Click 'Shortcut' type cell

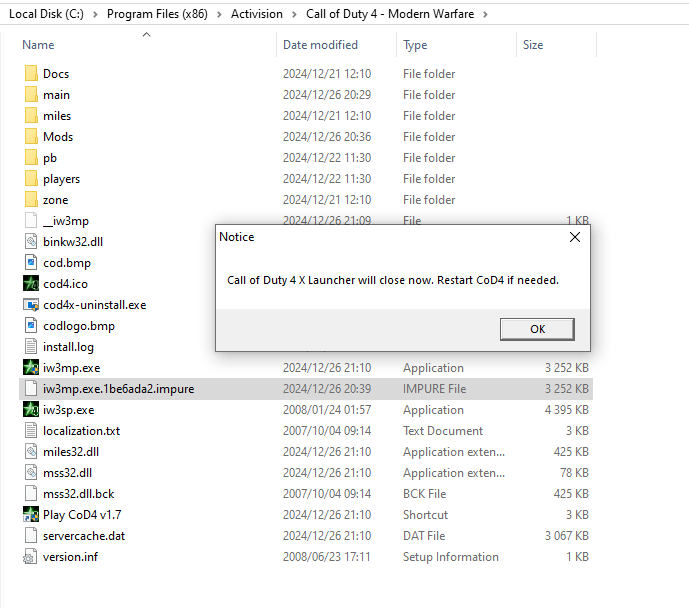425,515
